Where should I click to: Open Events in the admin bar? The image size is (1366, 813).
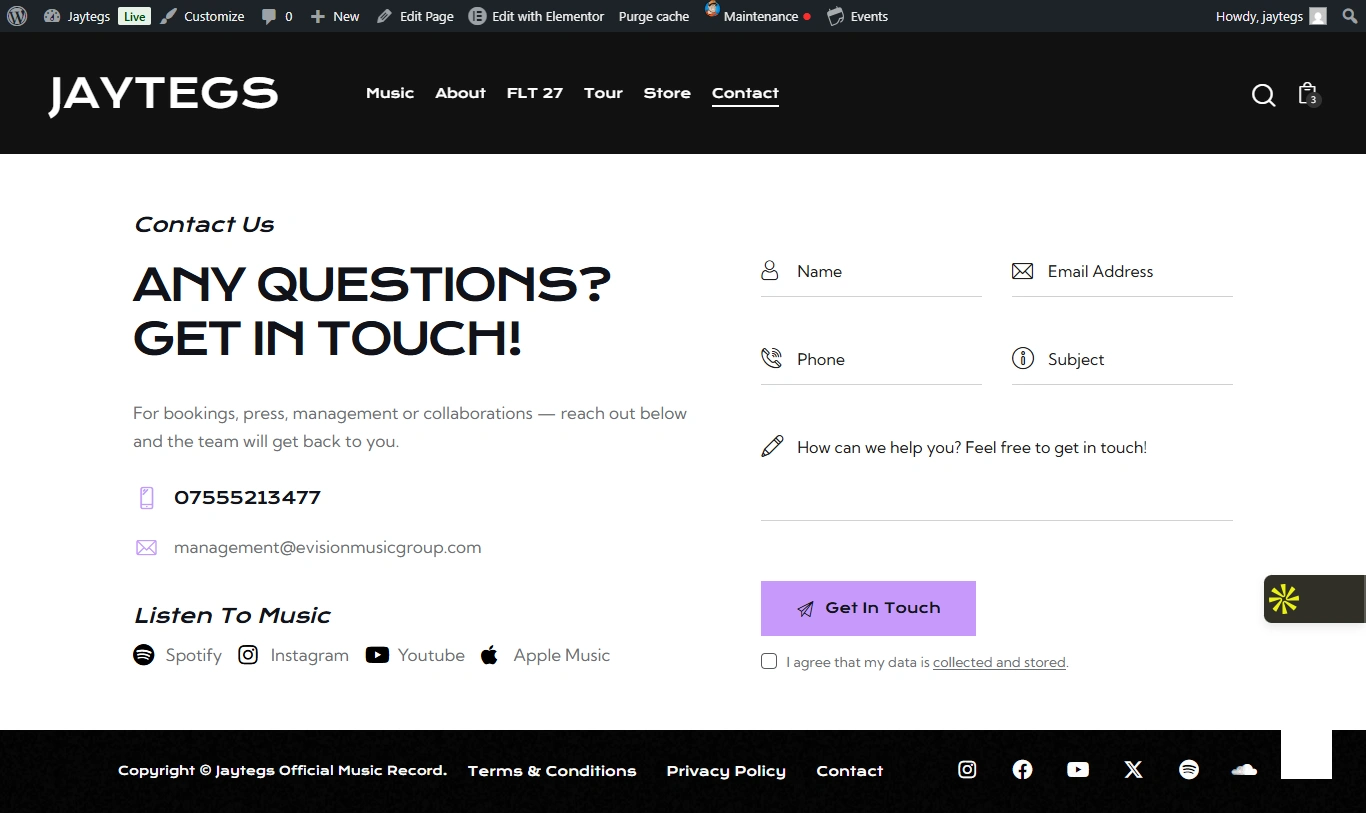coord(858,16)
